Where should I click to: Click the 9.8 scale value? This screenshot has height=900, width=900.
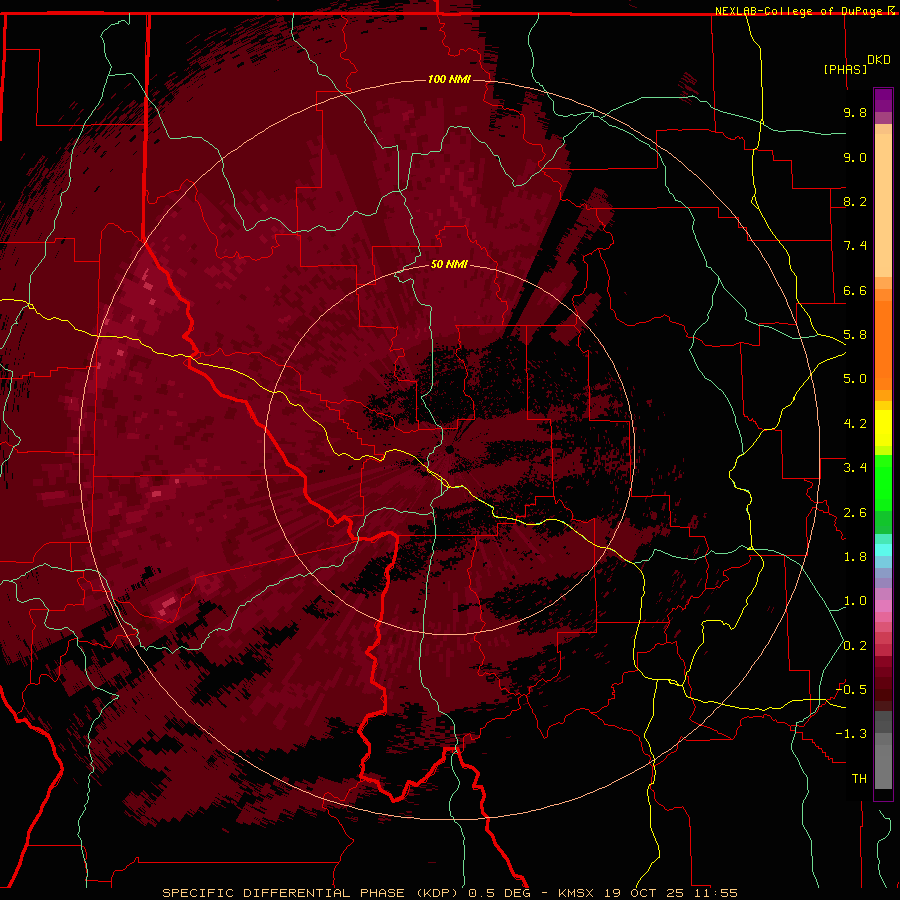click(855, 112)
